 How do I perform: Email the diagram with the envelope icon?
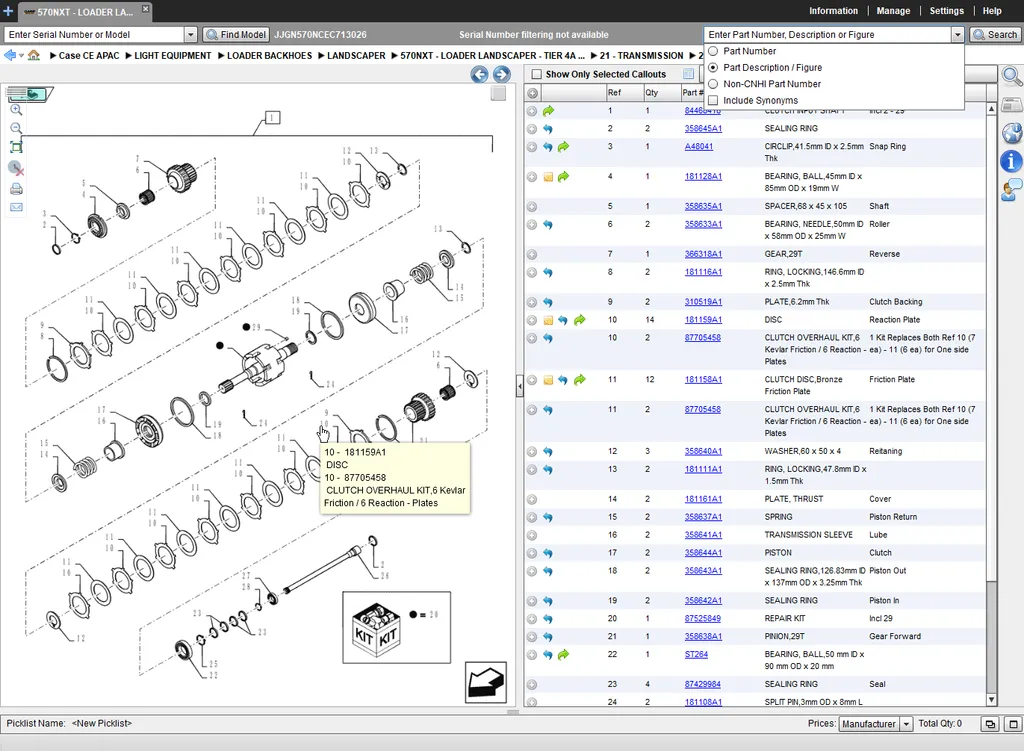(16, 207)
